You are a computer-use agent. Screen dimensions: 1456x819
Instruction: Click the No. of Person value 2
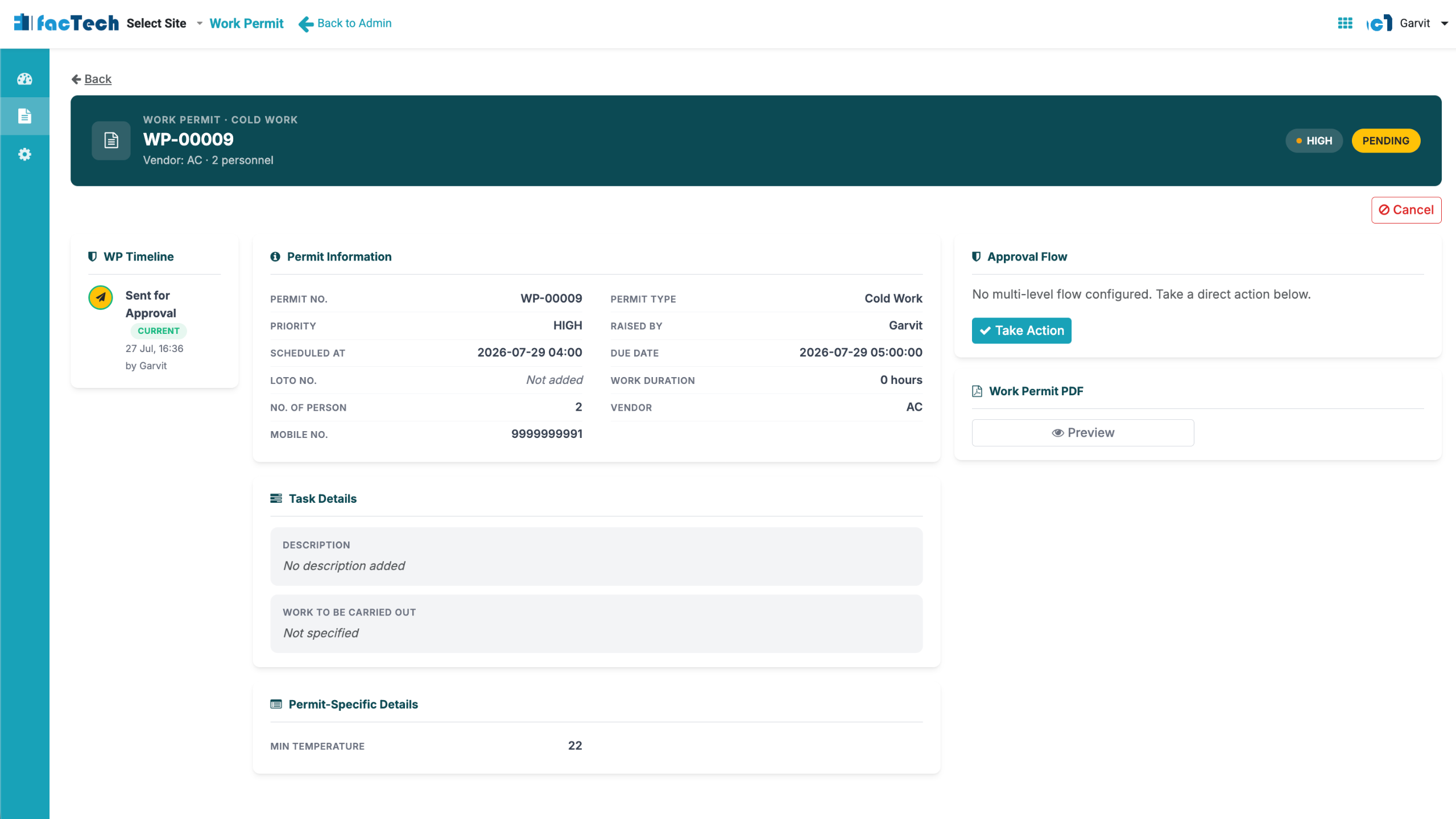(x=578, y=407)
